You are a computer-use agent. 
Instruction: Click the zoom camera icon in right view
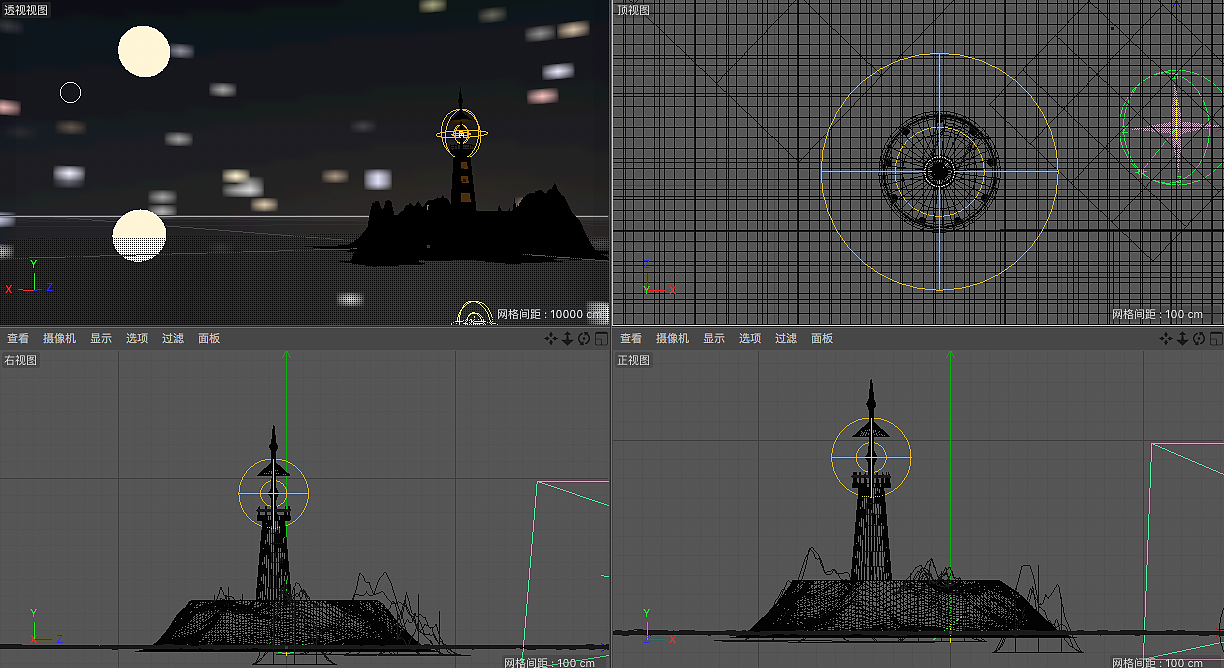(567, 338)
